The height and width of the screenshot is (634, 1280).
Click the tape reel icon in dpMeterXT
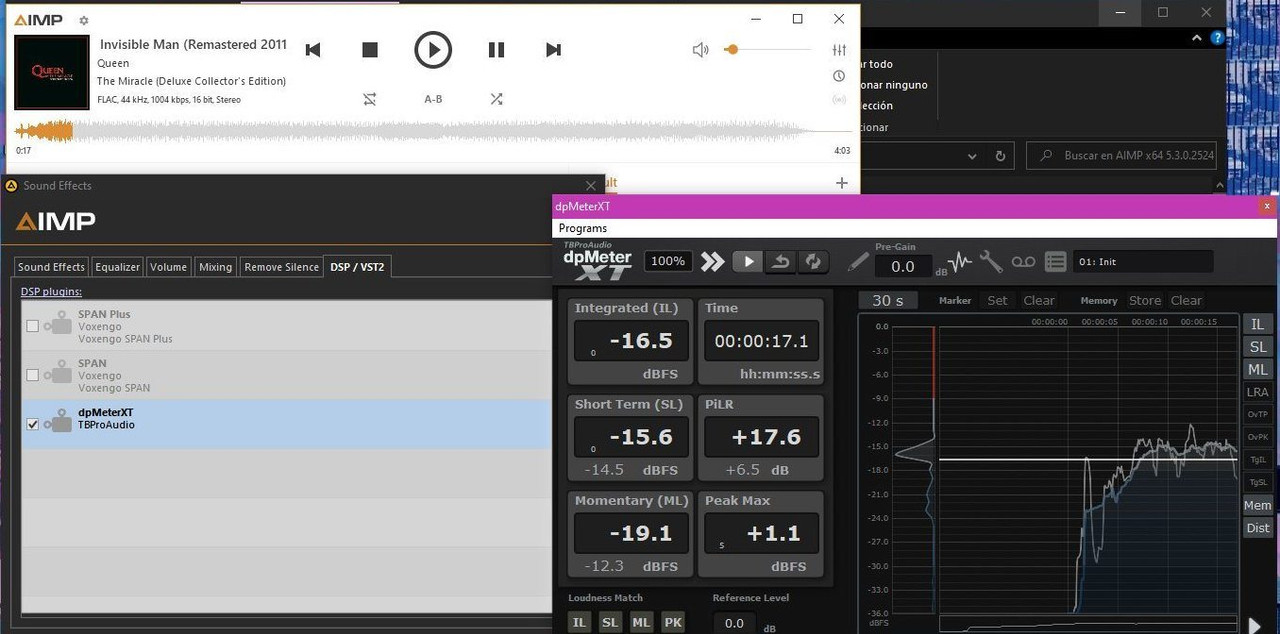(x=1023, y=262)
